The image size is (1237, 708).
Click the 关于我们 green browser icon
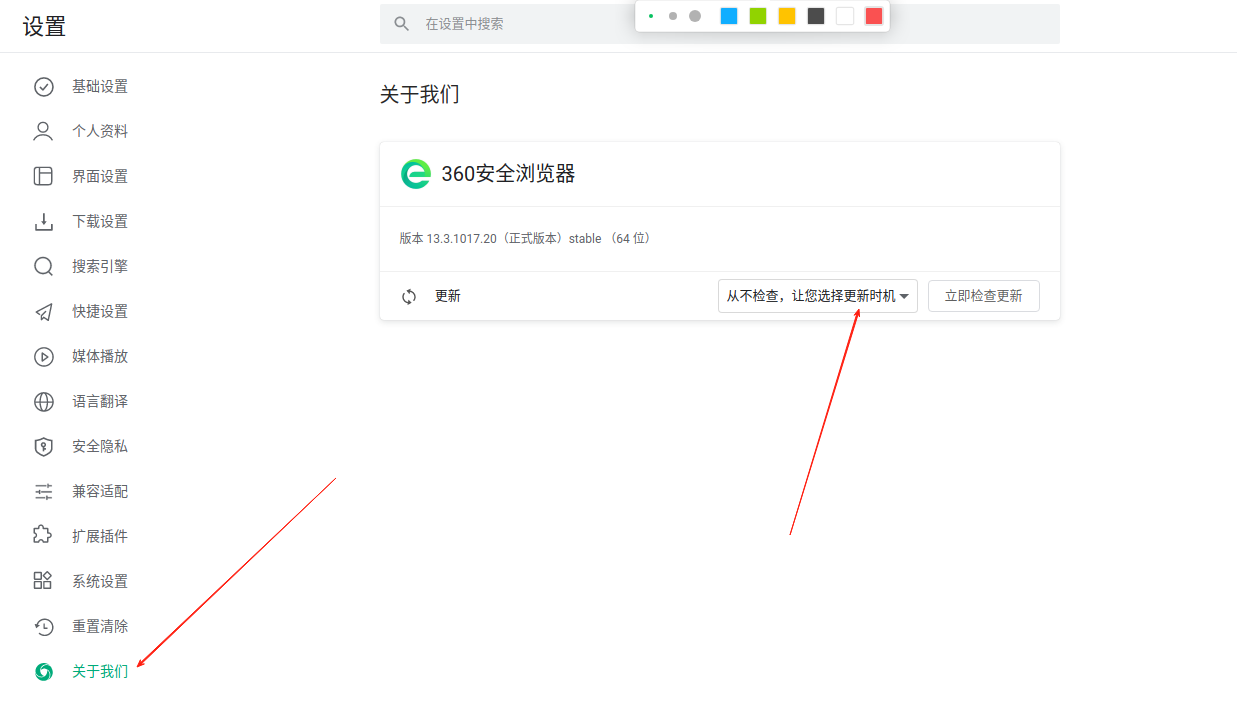(x=44, y=672)
